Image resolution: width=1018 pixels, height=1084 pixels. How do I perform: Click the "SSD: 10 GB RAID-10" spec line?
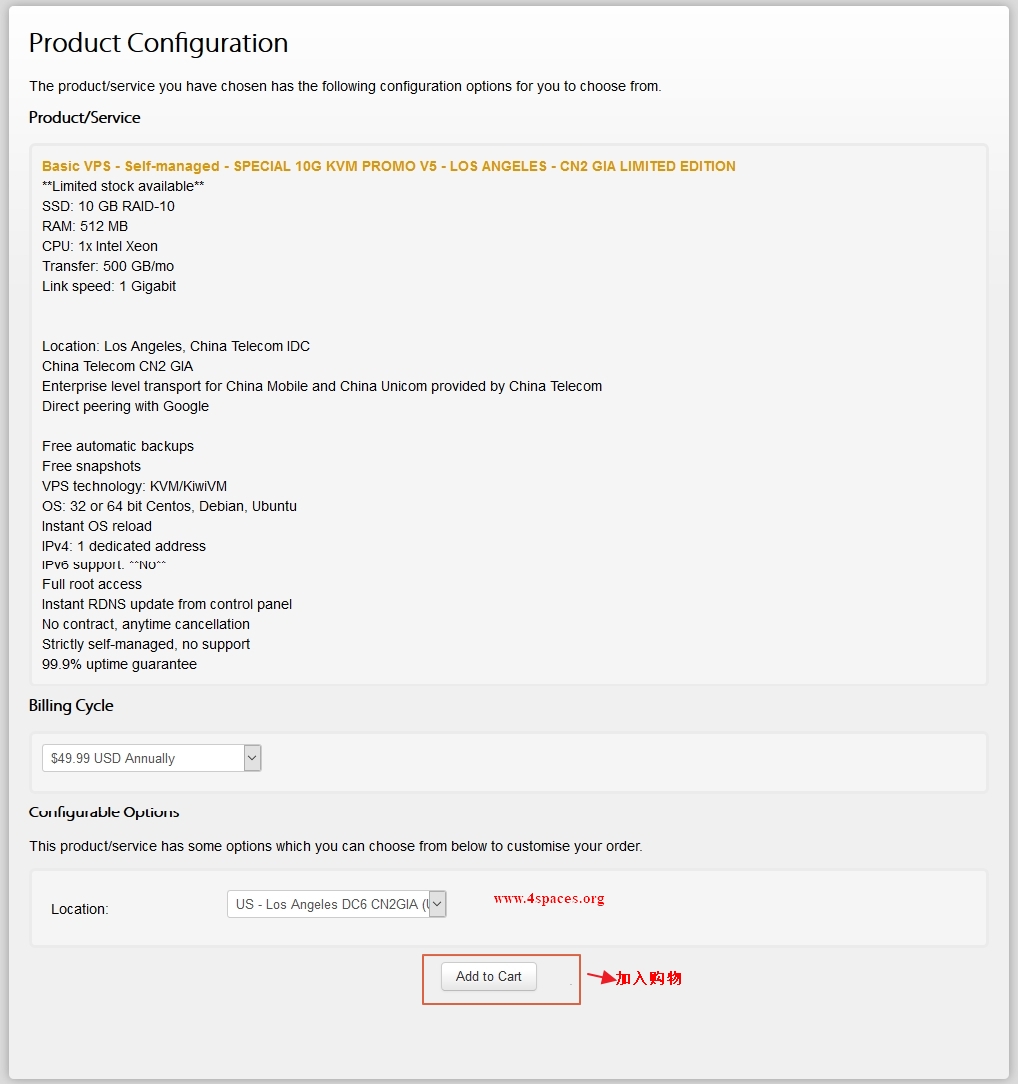107,206
